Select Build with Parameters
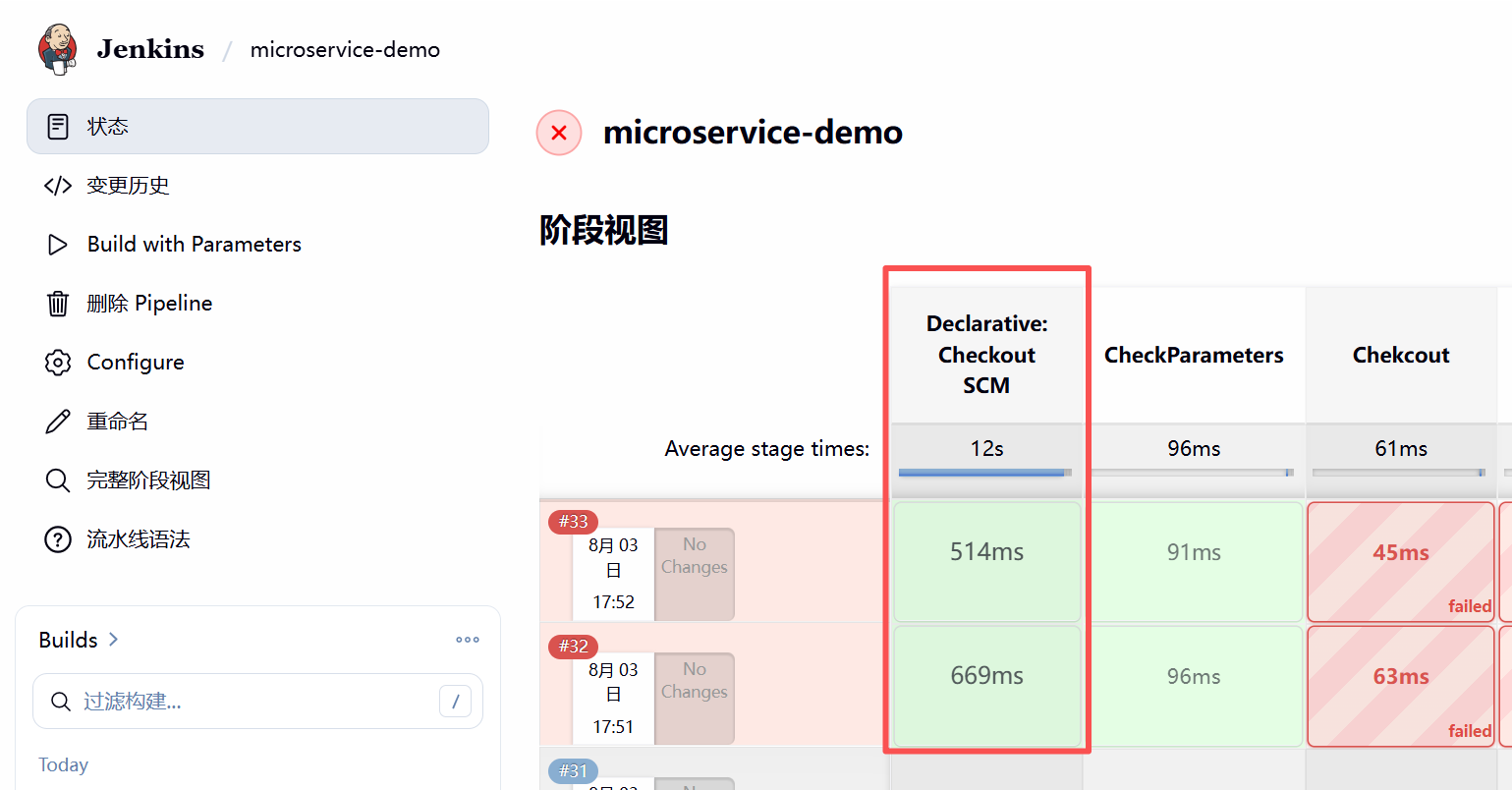Viewport: 1512px width, 790px height. [257, 245]
